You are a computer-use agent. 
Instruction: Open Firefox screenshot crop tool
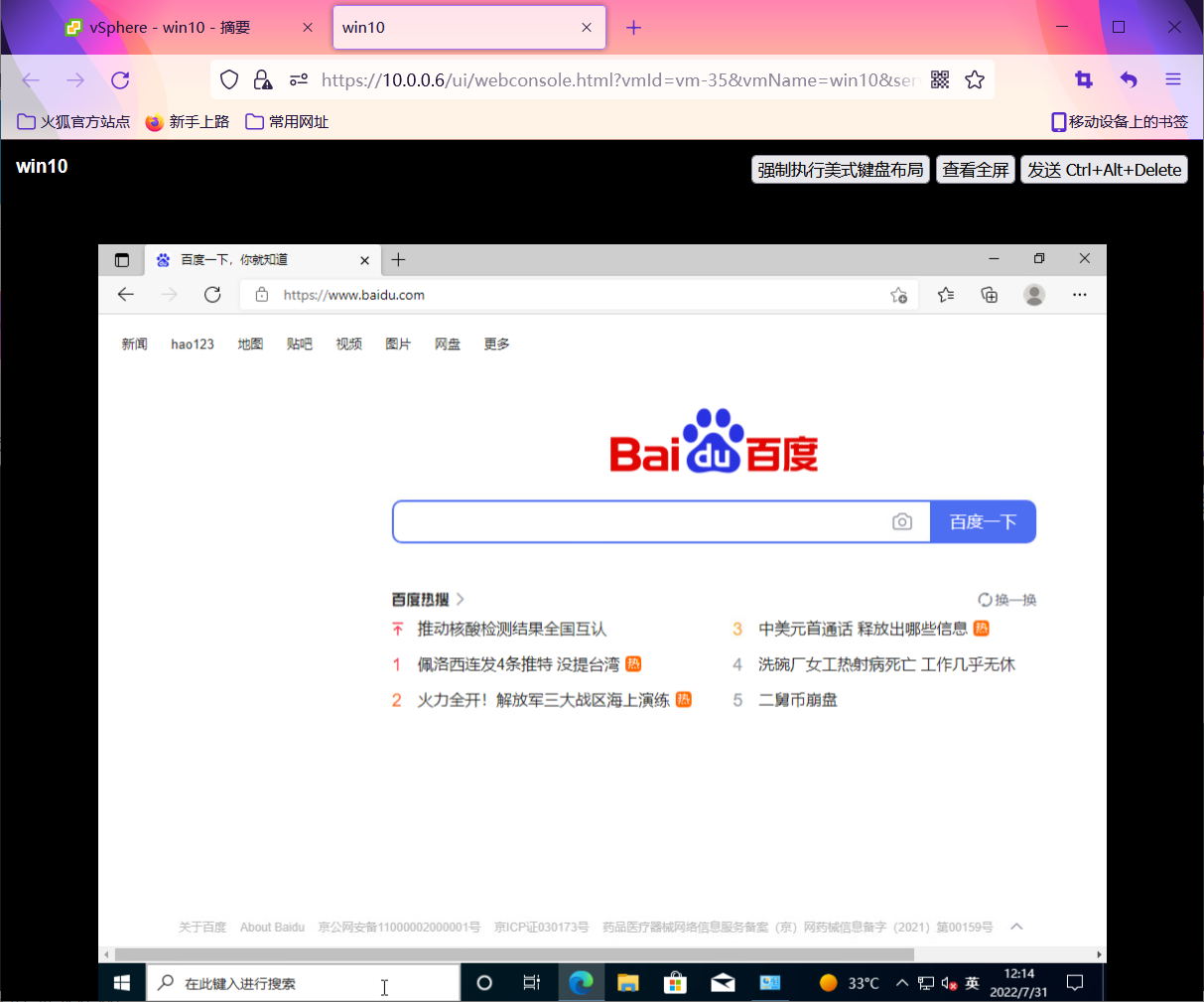coord(1084,80)
